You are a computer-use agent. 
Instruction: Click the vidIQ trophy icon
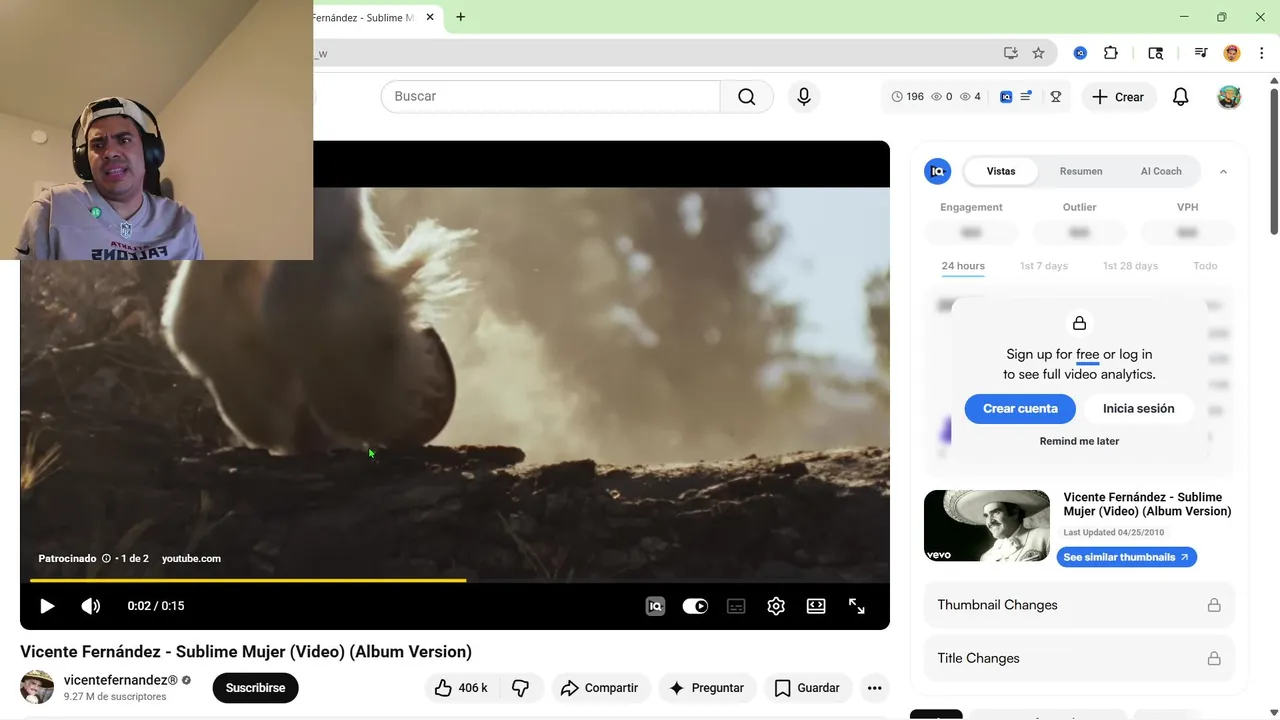1055,97
